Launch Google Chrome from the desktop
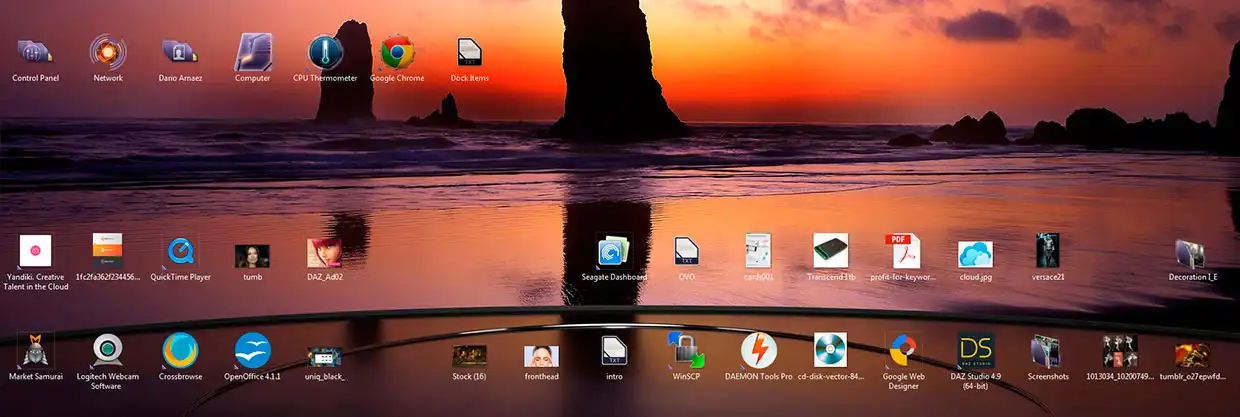 click(397, 52)
